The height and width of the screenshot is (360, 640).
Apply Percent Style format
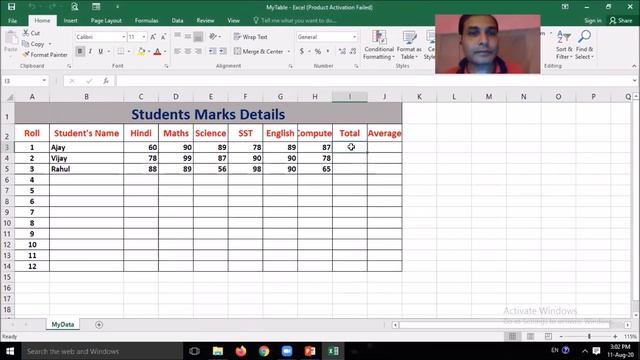point(318,51)
